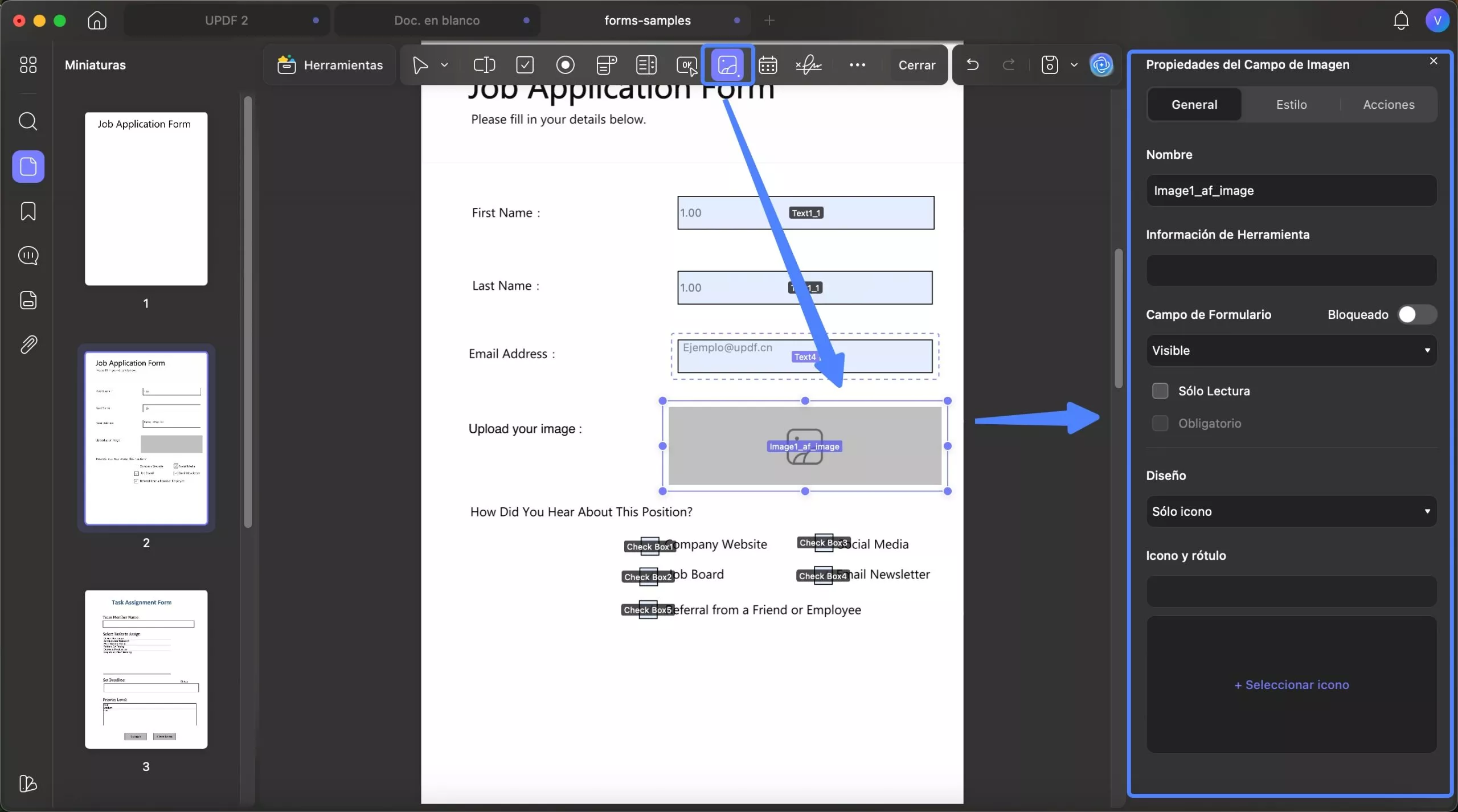This screenshot has width=1458, height=812.
Task: Click Check Box1 next to Company Website
Action: click(650, 546)
